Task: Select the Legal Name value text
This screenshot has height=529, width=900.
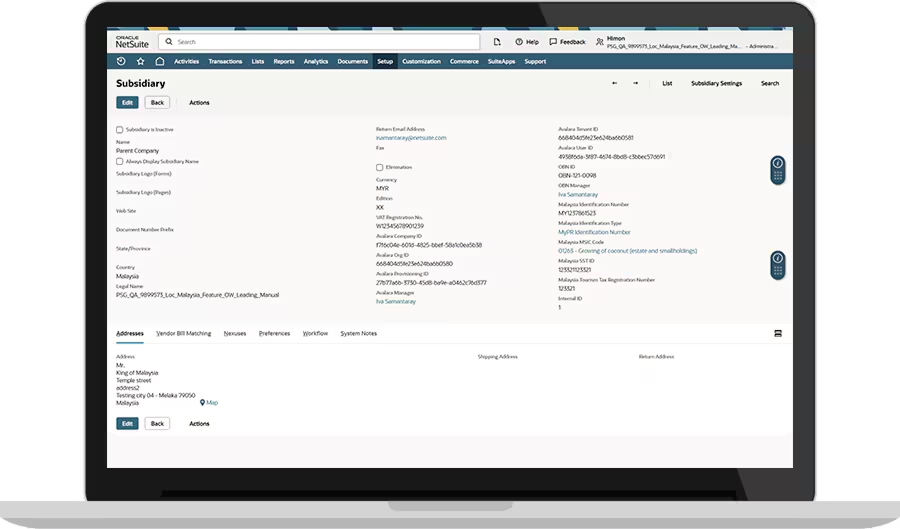Action: coord(197,295)
